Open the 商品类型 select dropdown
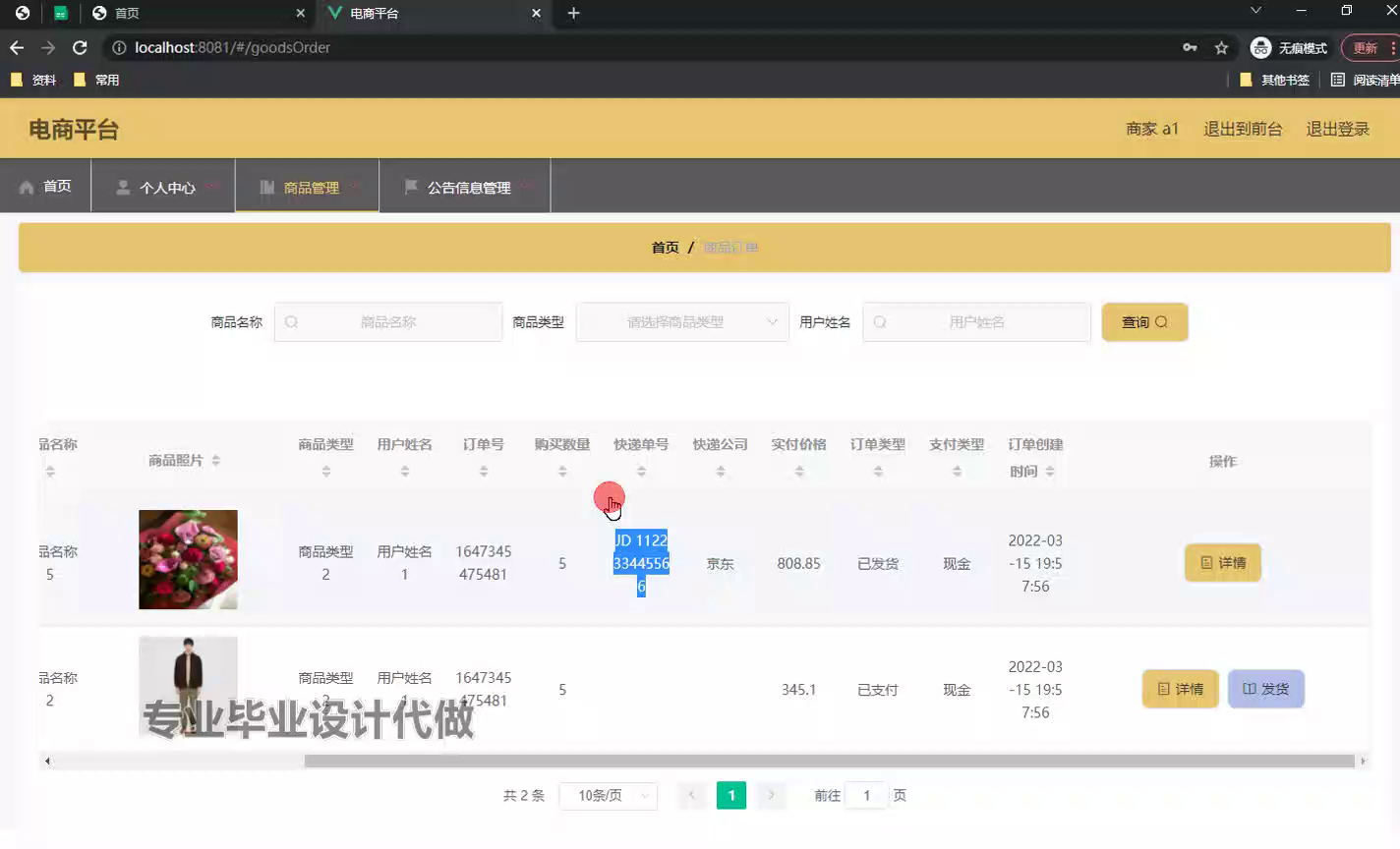 pos(682,322)
